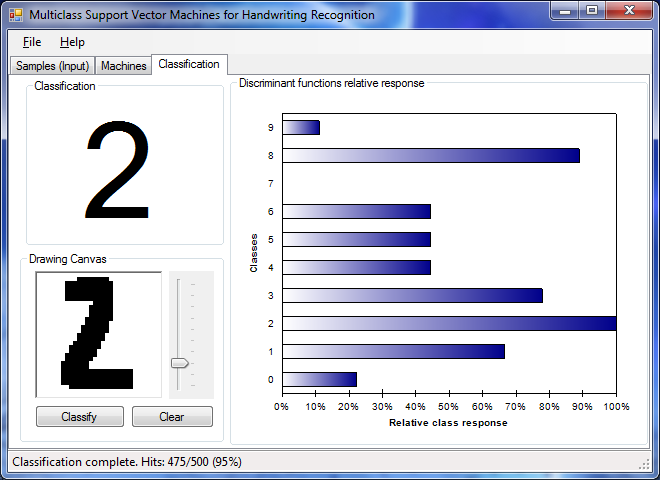Click the brush size slider thumb
Image resolution: width=660 pixels, height=480 pixels.
pos(180,363)
